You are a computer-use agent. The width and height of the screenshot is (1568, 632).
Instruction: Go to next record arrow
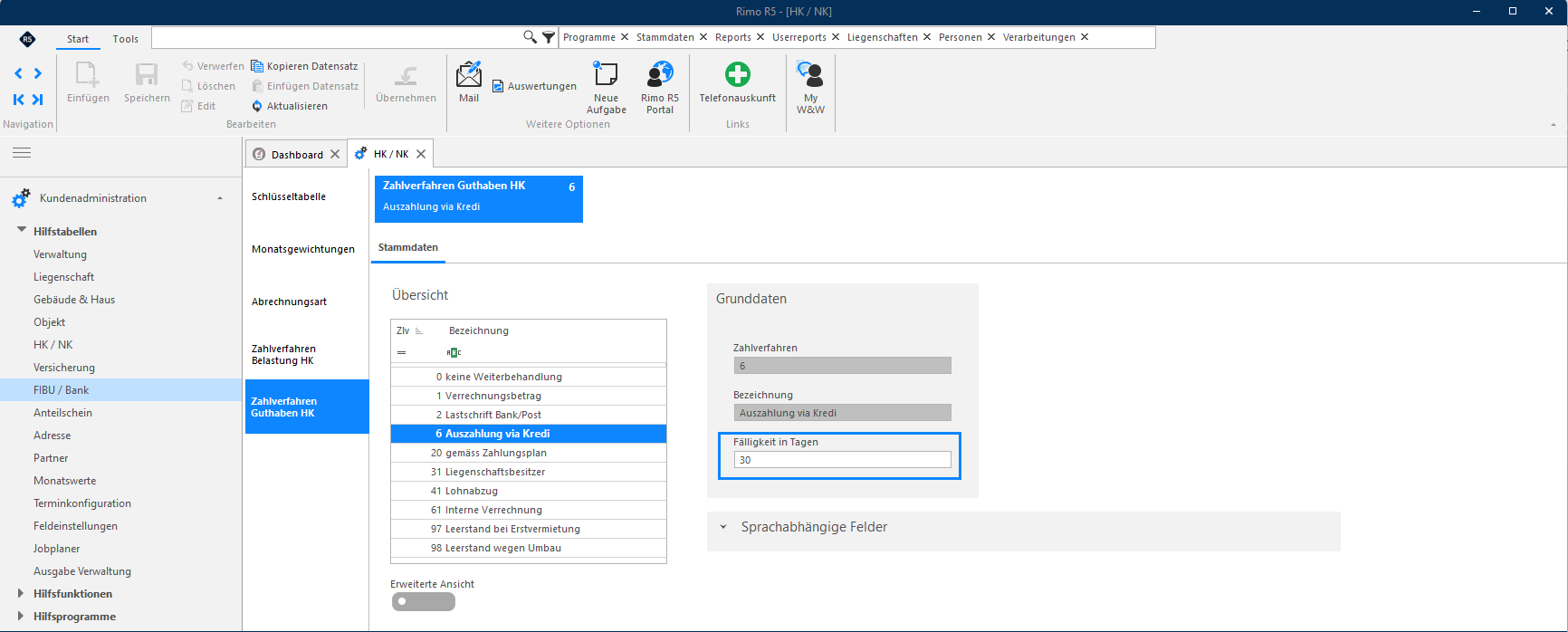(38, 73)
